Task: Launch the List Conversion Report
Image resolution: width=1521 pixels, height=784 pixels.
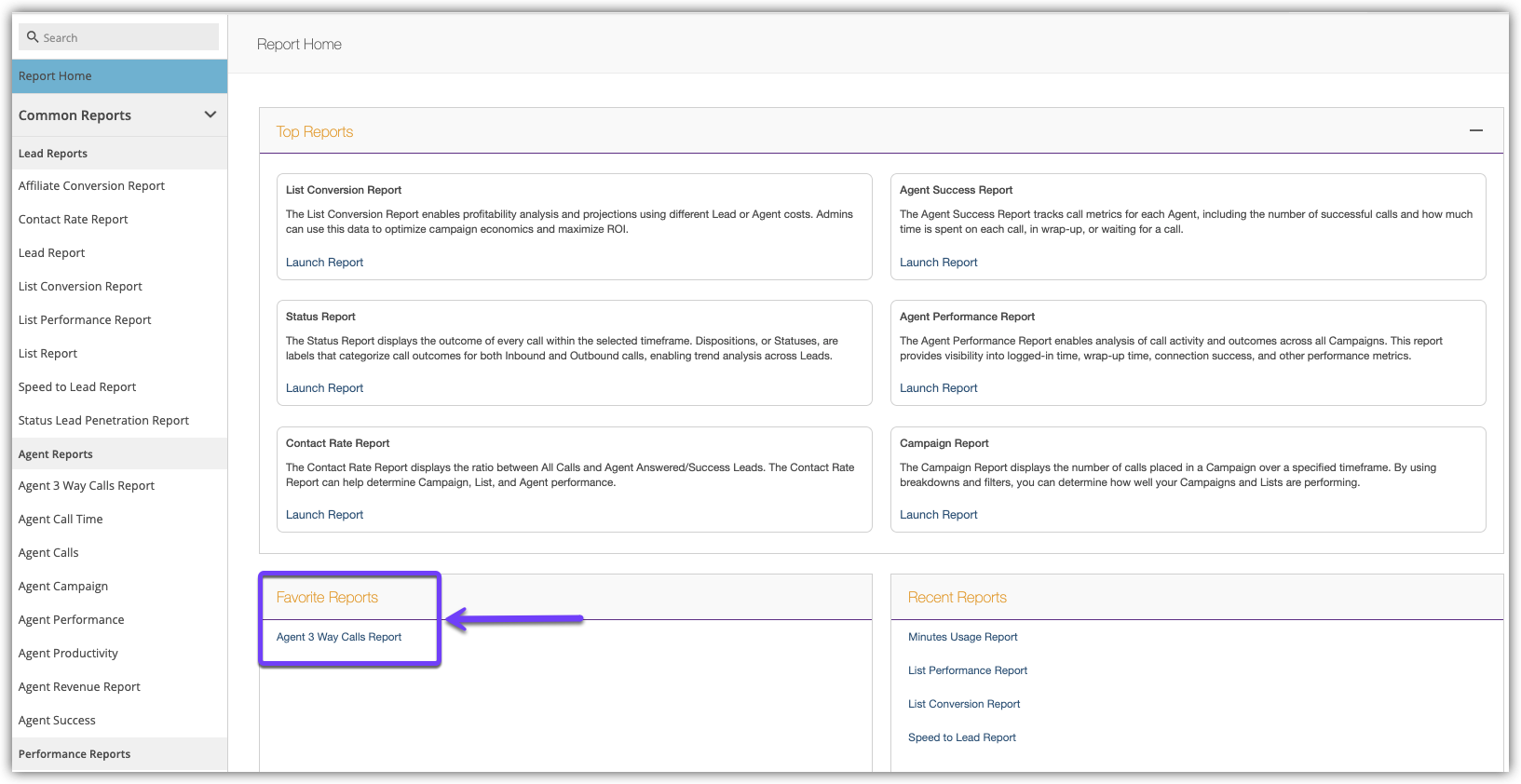Action: point(324,263)
